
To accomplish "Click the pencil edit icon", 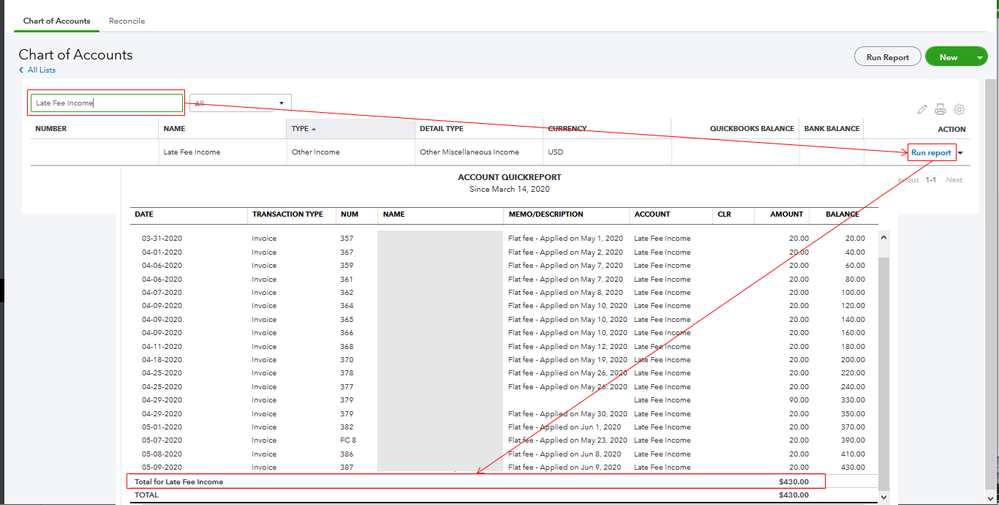I will (x=921, y=110).
